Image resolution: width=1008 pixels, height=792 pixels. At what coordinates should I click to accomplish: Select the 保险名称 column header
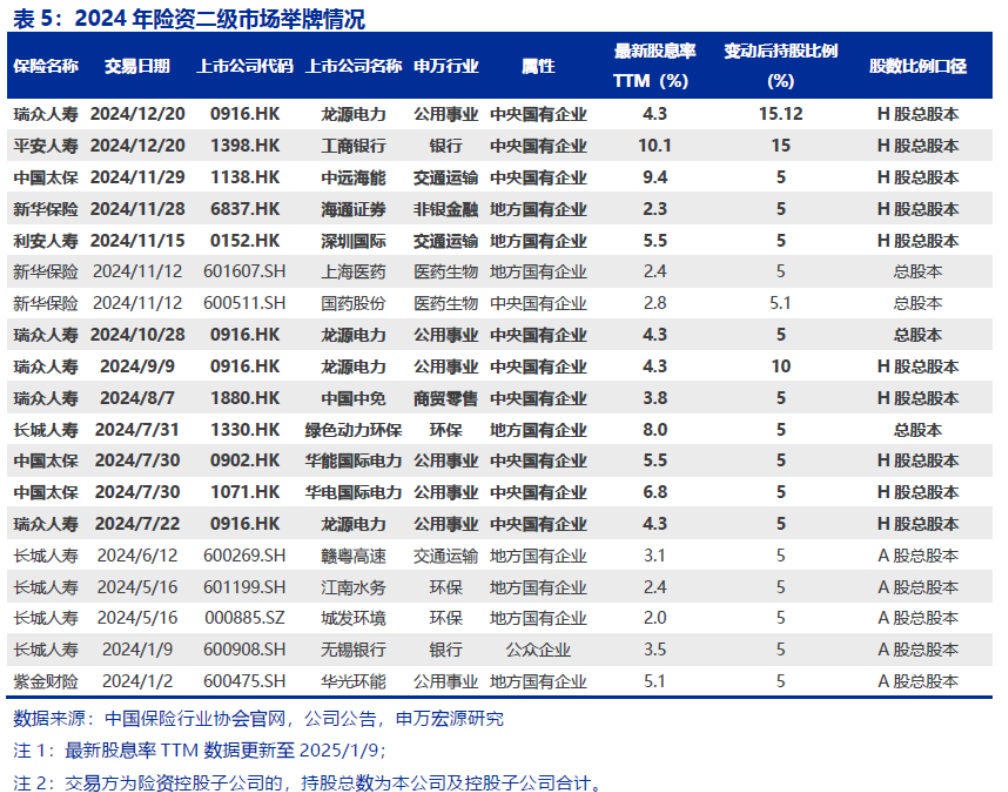coord(46,66)
